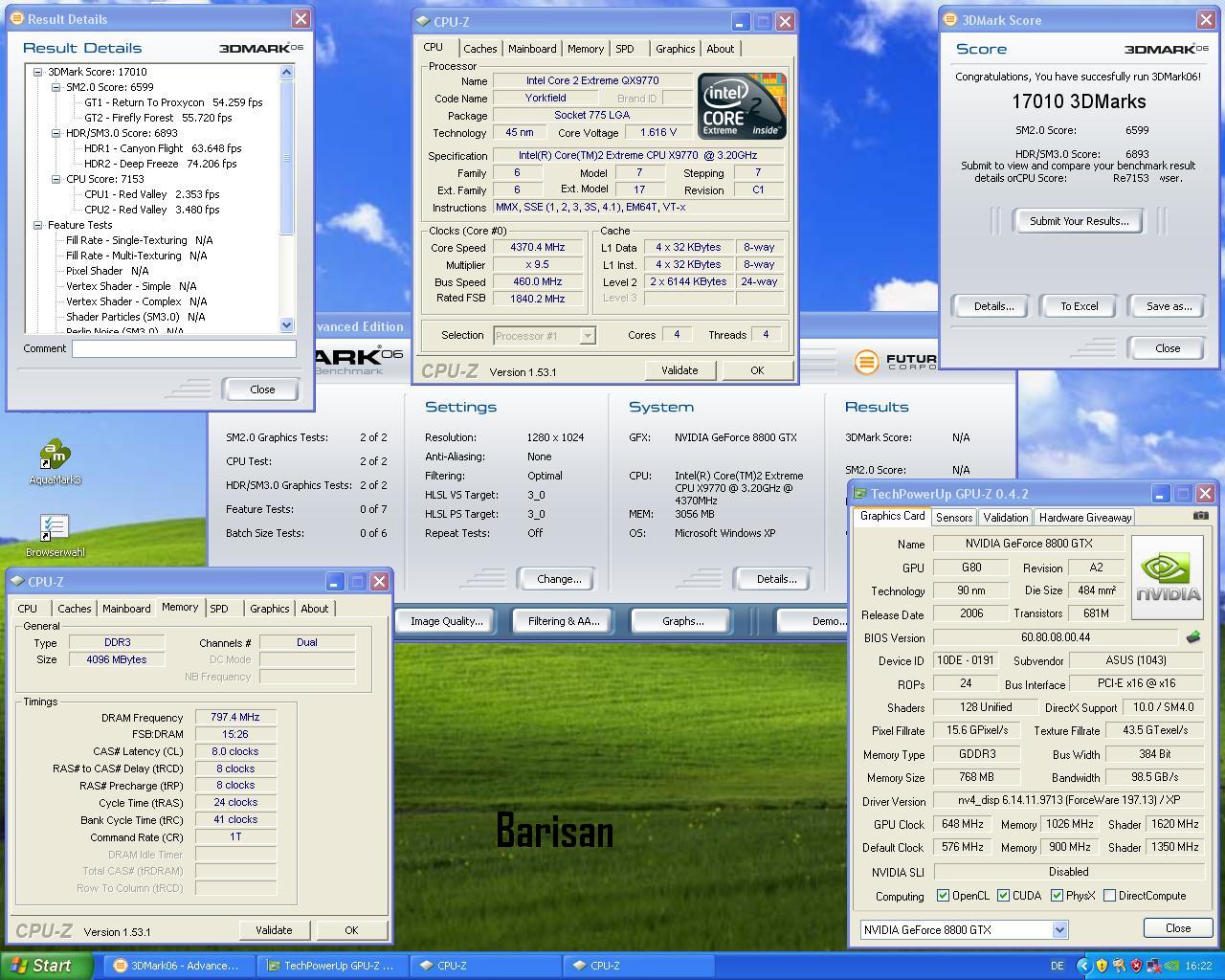Collapse the Feature Tests tree node
The image size is (1225, 980).
(38, 225)
